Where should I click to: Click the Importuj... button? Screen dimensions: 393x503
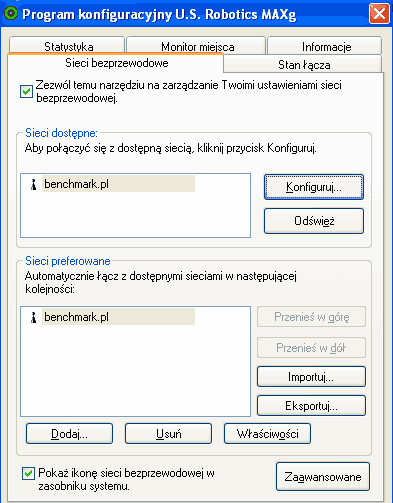(x=311, y=377)
